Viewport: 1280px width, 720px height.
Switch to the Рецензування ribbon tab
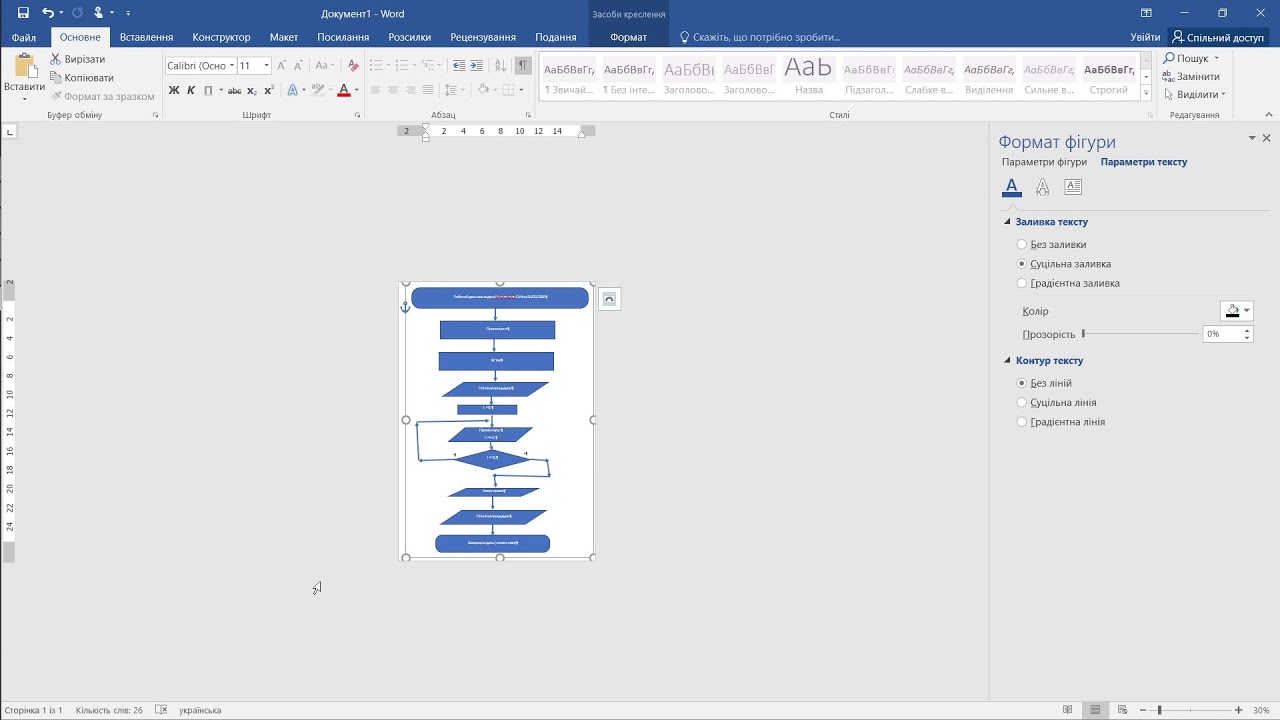pyautogui.click(x=483, y=37)
